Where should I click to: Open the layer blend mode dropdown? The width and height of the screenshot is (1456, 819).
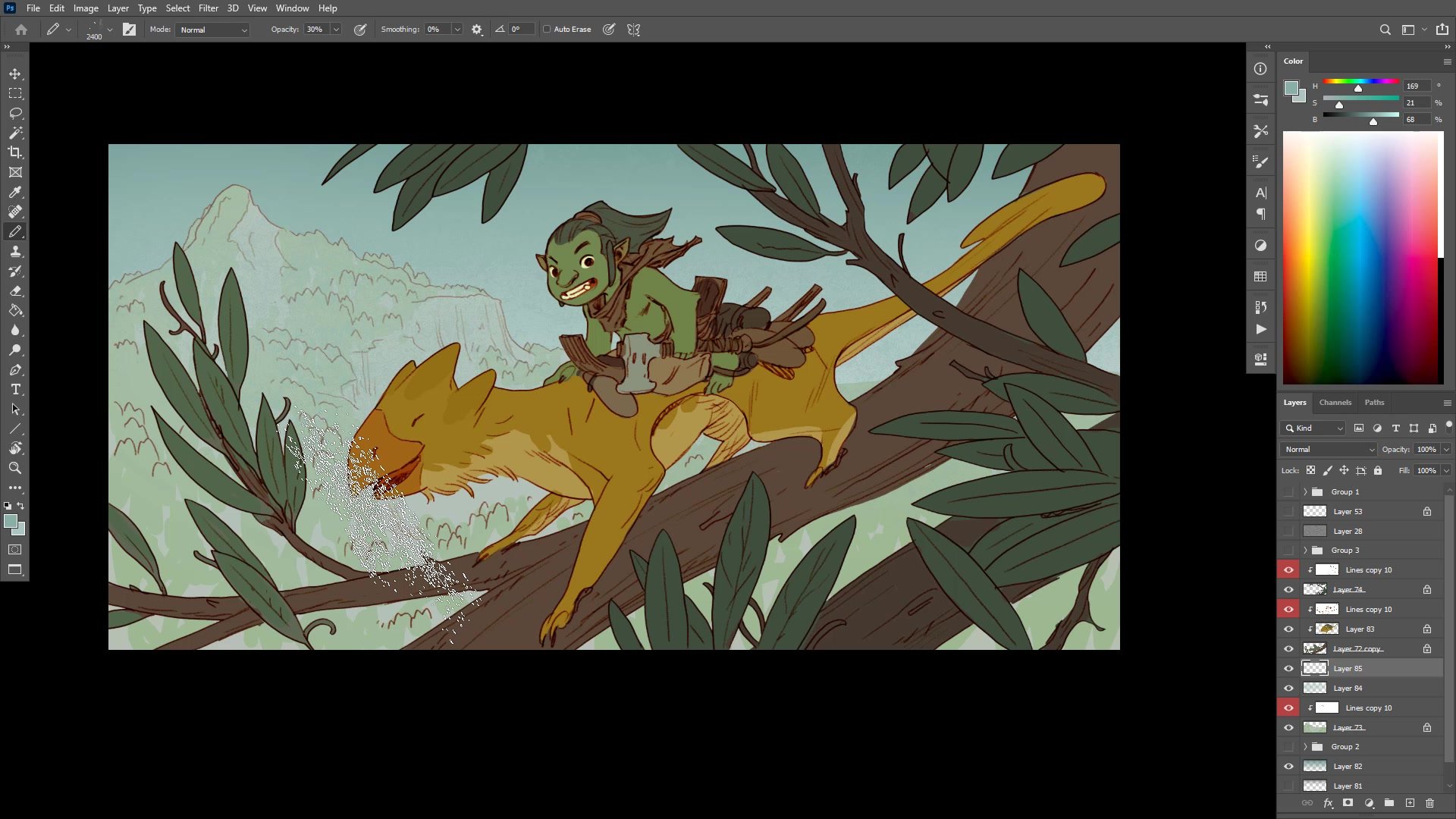point(1329,449)
